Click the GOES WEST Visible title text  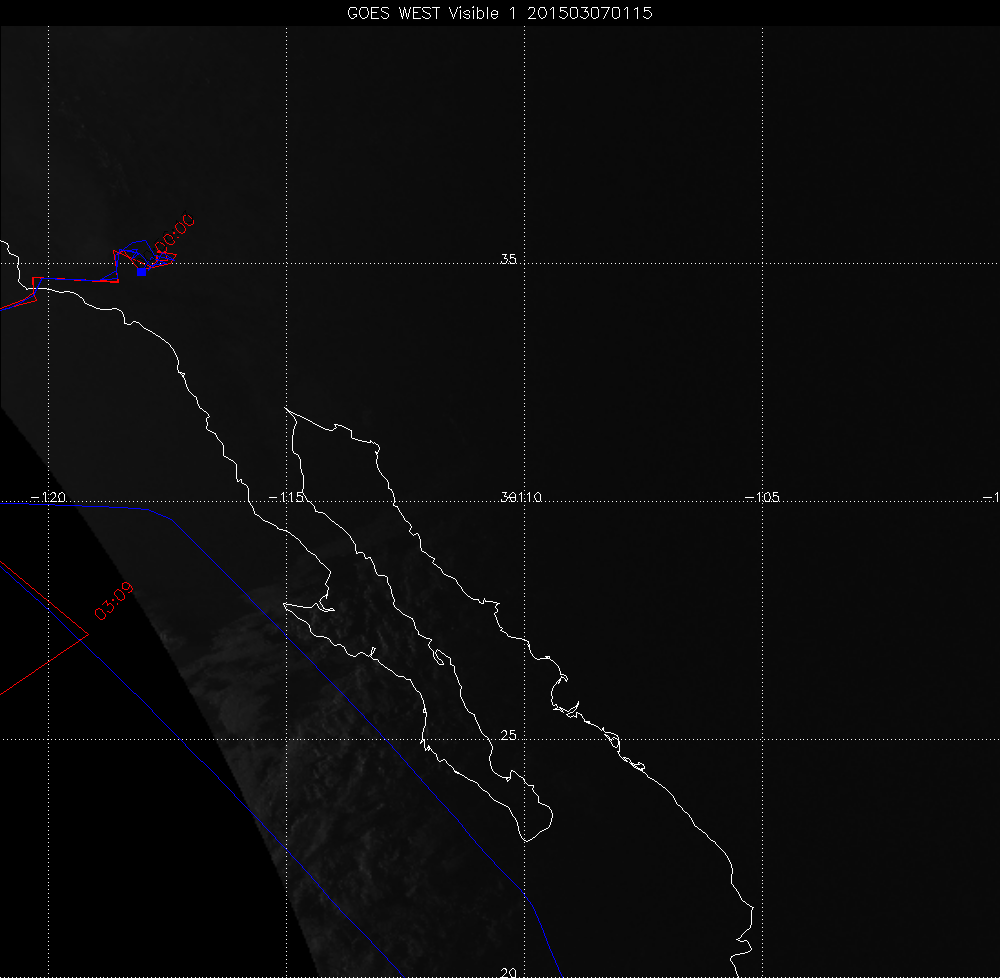429,13
